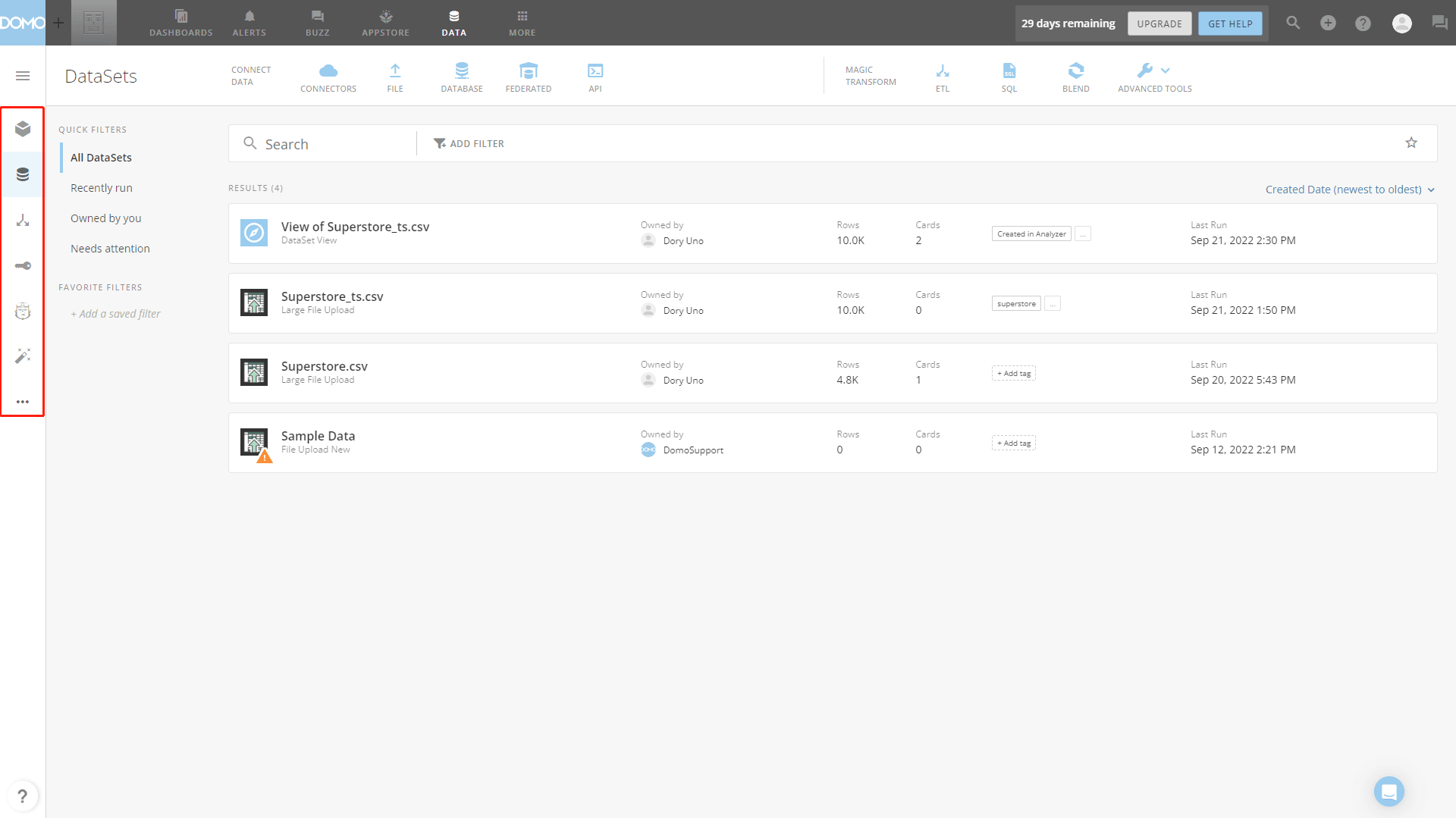The image size is (1456, 818).
Task: Add tag to Superstore.csv
Action: 1014,373
